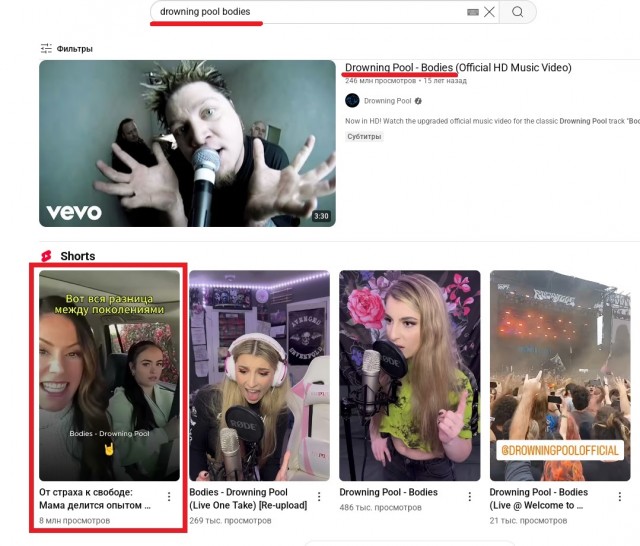
Task: Open short thumbnail with green shirt singer
Action: 410,375
